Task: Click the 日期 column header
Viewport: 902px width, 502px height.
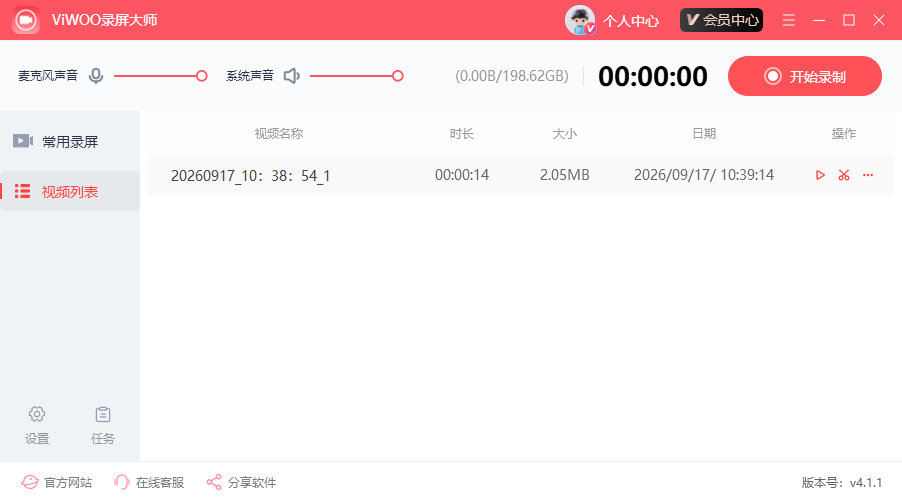Action: [x=704, y=134]
